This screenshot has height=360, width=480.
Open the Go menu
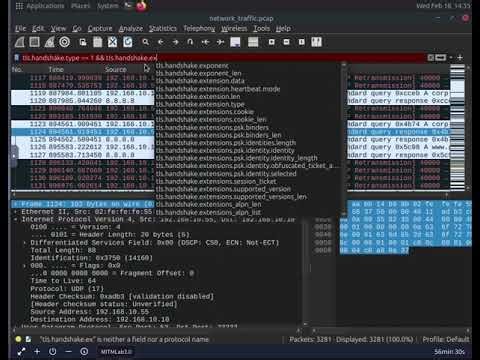pyautogui.click(x=77, y=29)
